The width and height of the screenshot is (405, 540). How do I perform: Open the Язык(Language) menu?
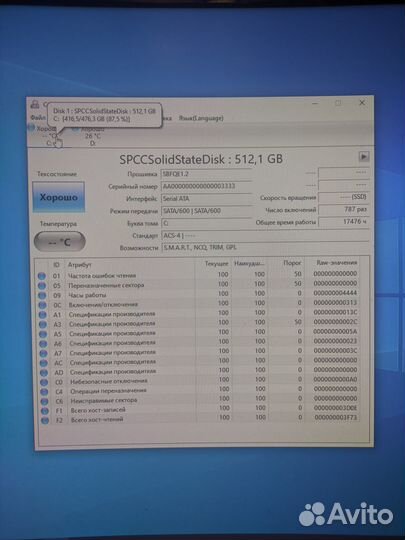point(201,118)
